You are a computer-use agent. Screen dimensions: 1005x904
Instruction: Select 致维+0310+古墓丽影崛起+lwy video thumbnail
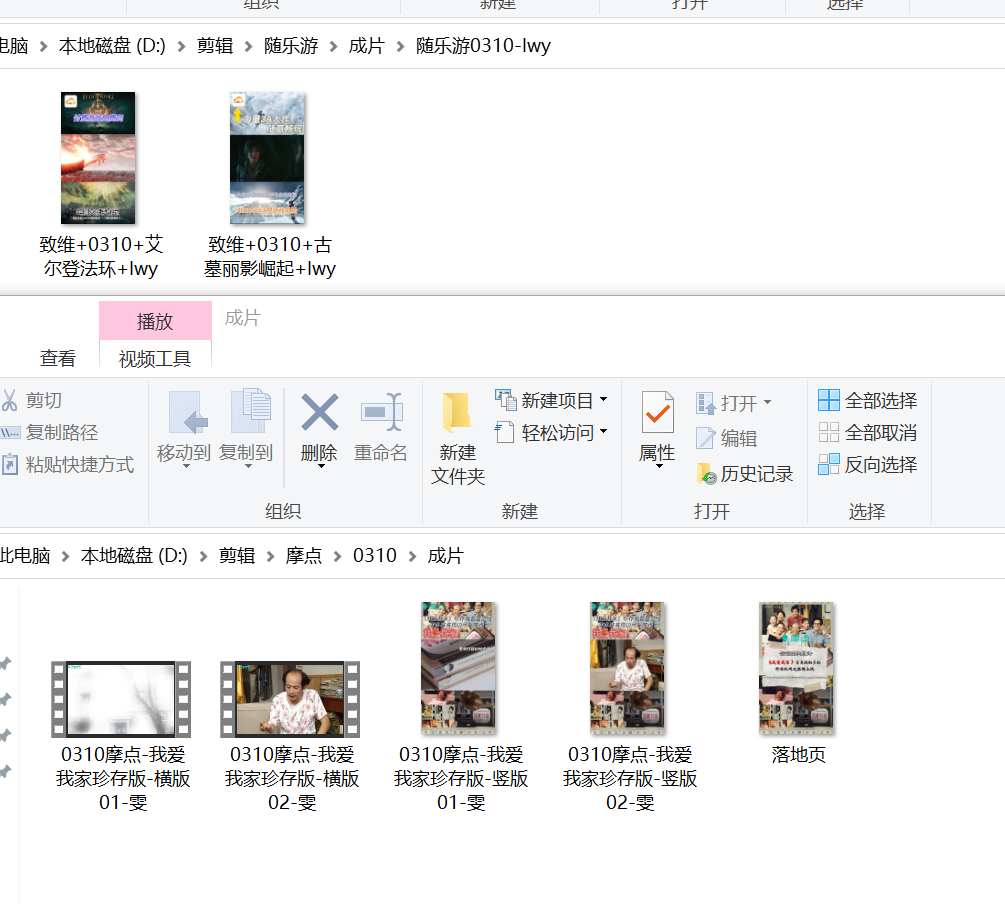[267, 158]
